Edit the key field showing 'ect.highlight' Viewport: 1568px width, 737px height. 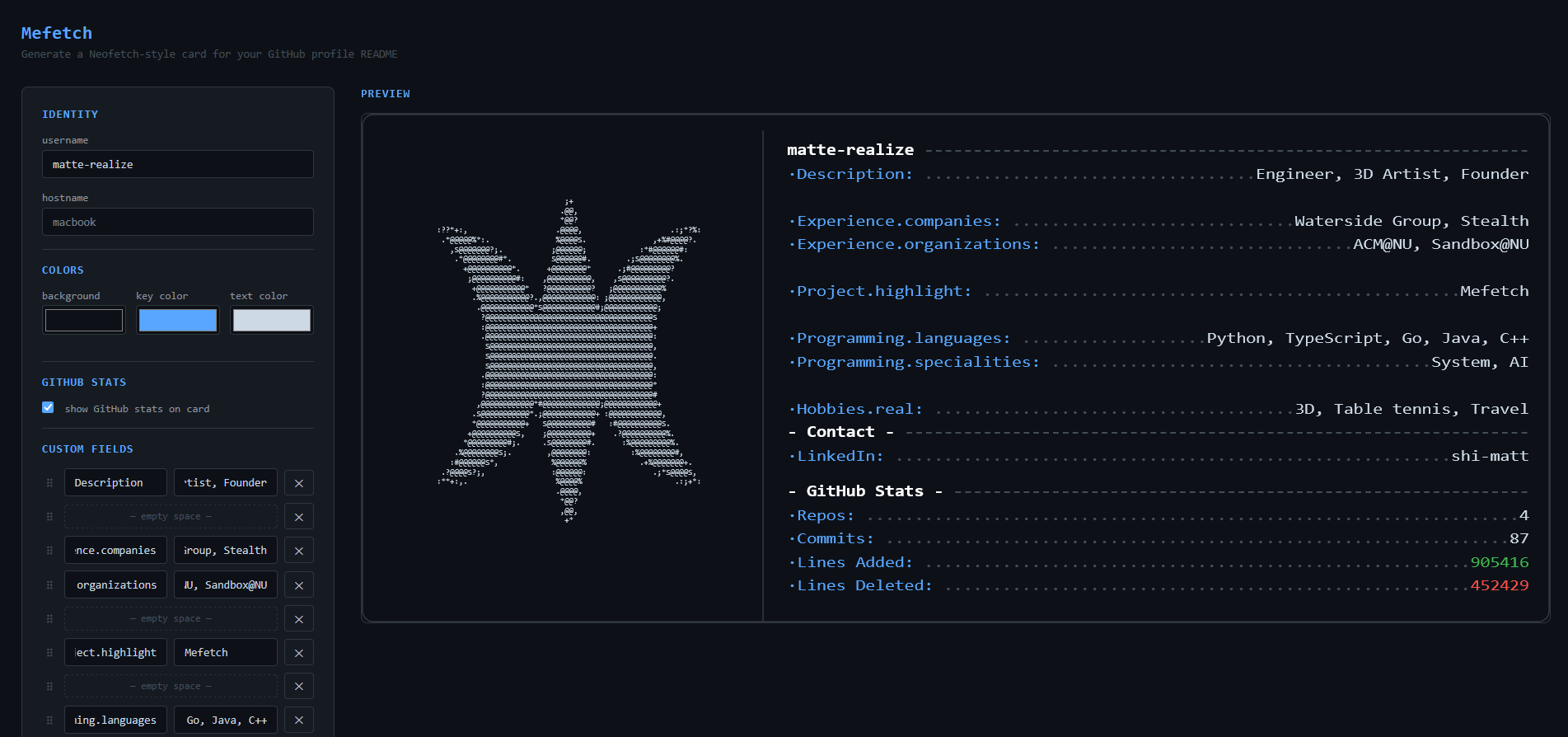(115, 653)
